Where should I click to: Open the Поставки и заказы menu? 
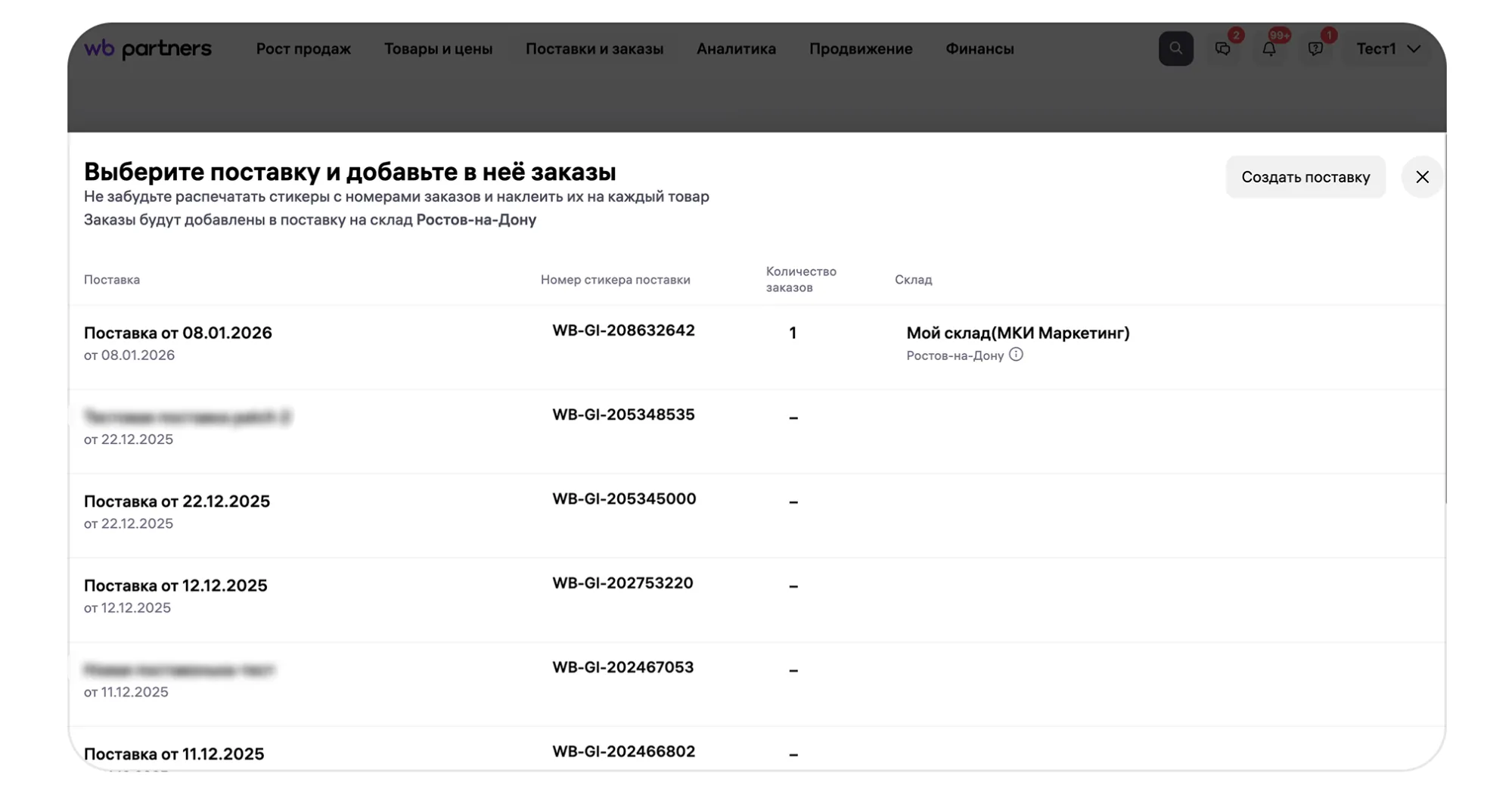tap(594, 49)
